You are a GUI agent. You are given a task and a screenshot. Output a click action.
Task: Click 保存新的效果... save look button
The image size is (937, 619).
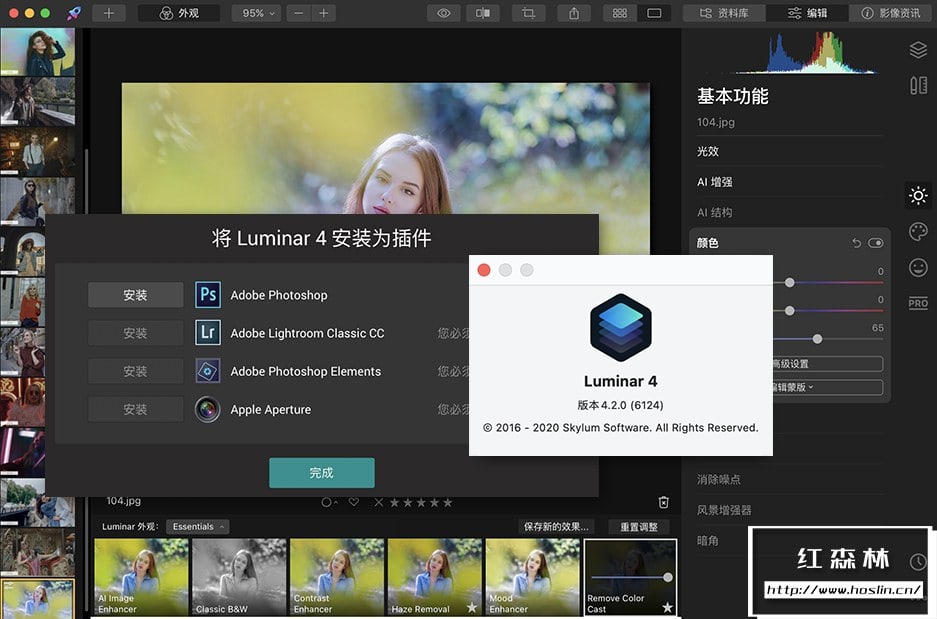point(556,526)
